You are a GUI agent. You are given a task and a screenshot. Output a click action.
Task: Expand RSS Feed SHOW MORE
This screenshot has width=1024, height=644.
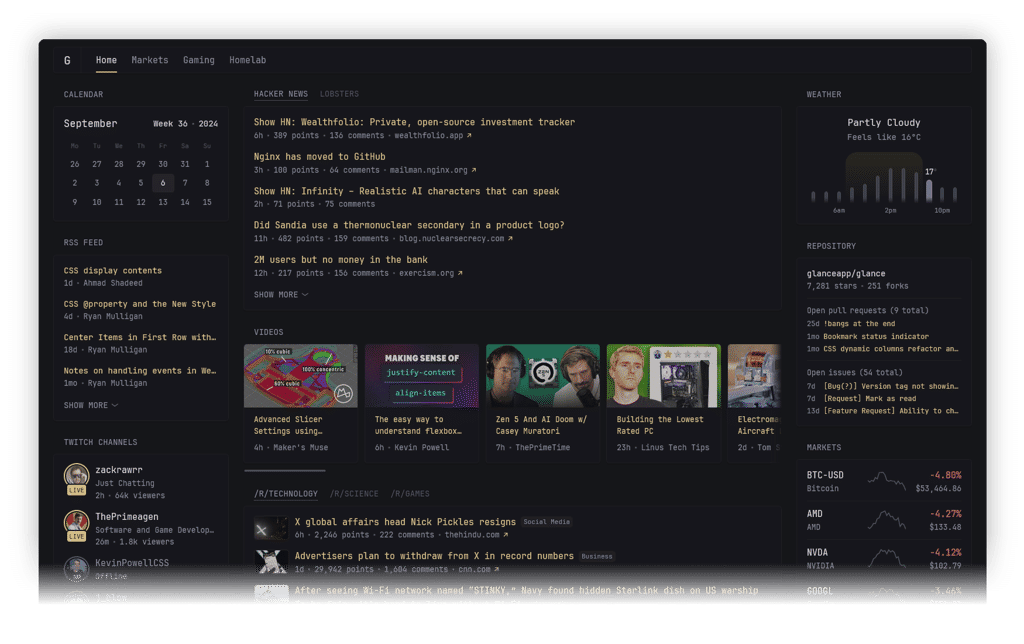(x=91, y=406)
